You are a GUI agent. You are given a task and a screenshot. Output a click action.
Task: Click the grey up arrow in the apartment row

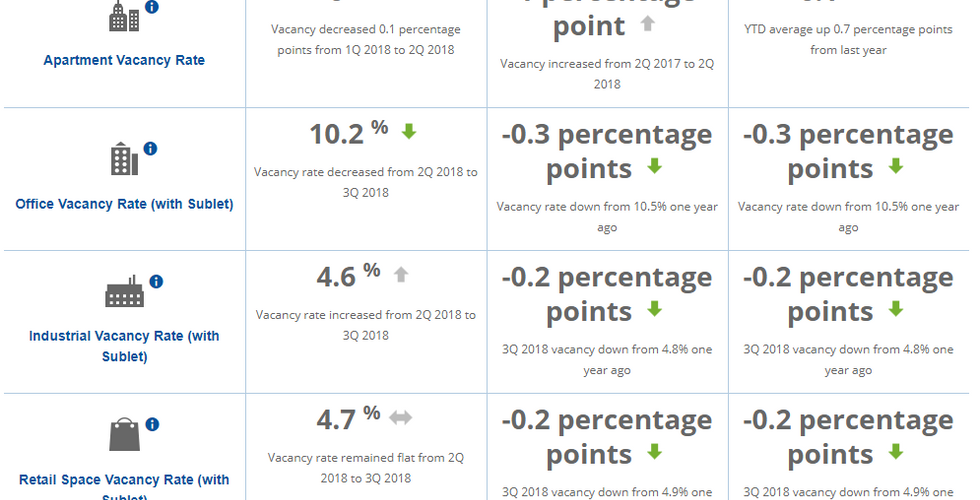647,24
